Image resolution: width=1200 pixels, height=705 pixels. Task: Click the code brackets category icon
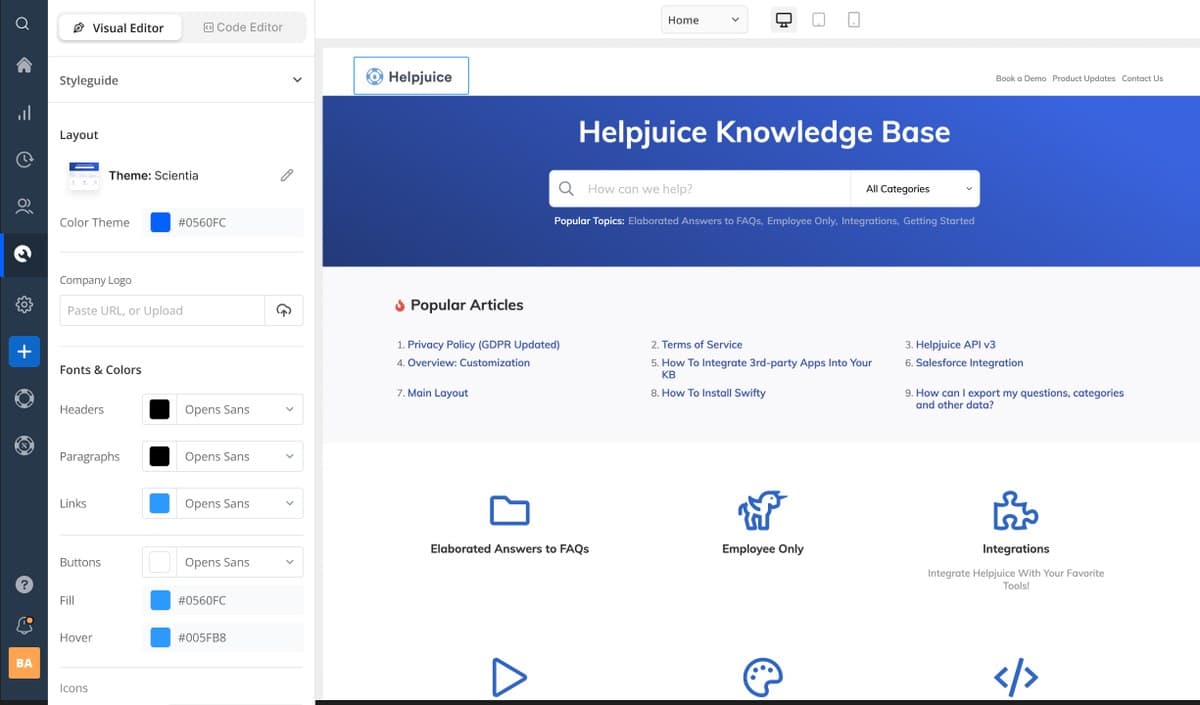pos(1015,678)
